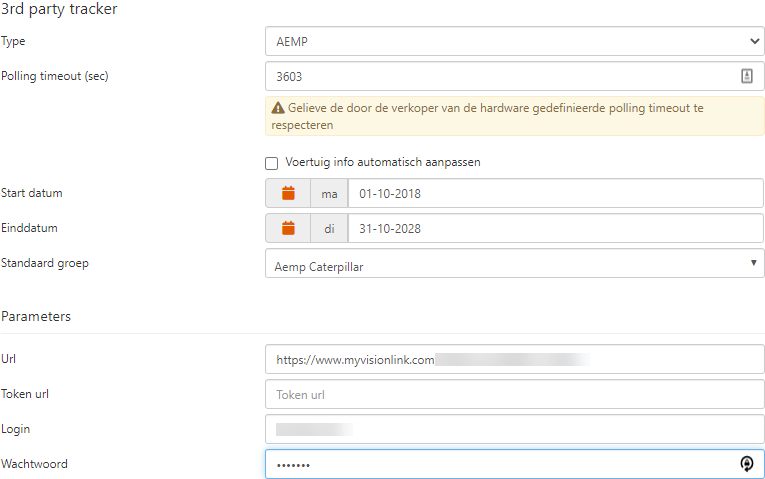Click the 'di' weekday box for Einddatum
Screen dimensions: 765x479
click(x=329, y=228)
